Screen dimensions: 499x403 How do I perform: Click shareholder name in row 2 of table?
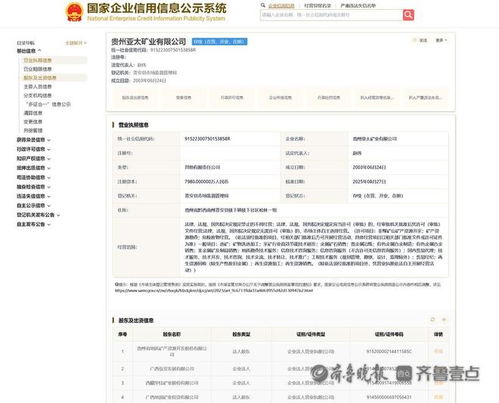(x=172, y=369)
